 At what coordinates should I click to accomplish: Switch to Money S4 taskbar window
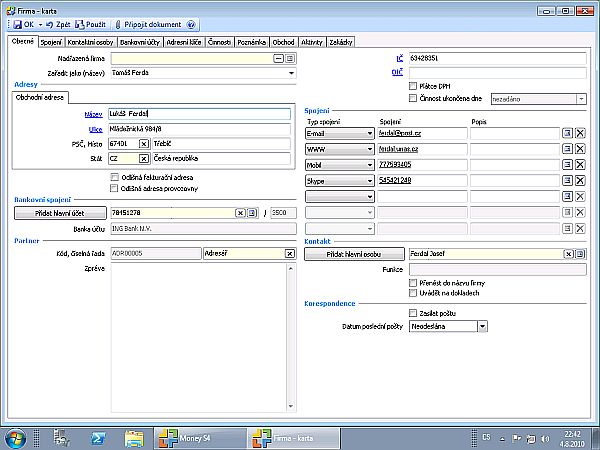click(200, 439)
